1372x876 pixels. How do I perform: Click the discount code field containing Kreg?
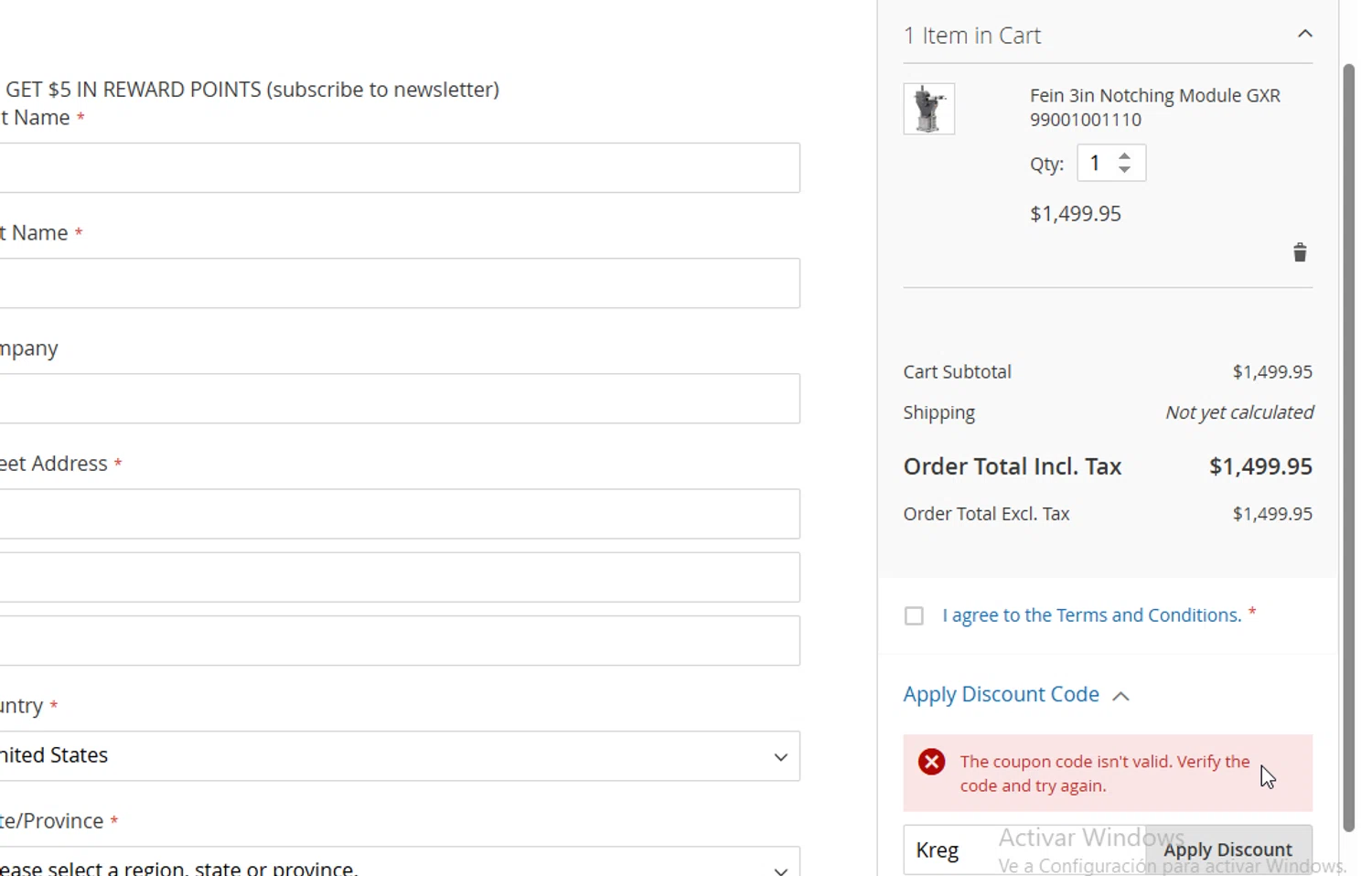pyautogui.click(x=1024, y=849)
